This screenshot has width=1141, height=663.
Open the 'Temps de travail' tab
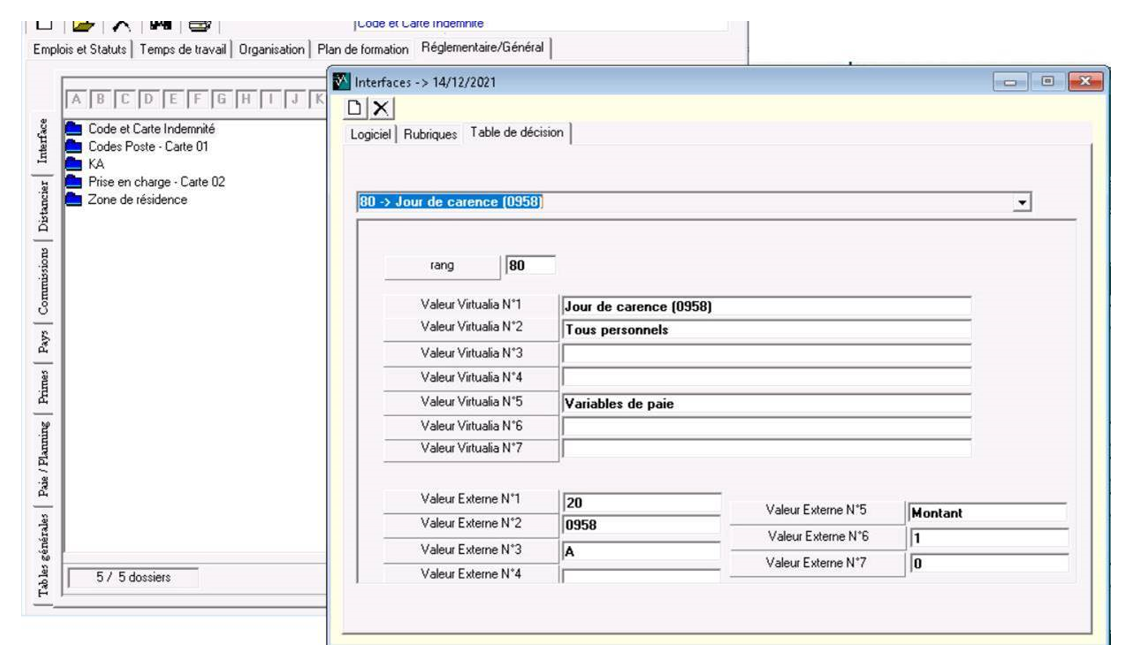(x=184, y=49)
